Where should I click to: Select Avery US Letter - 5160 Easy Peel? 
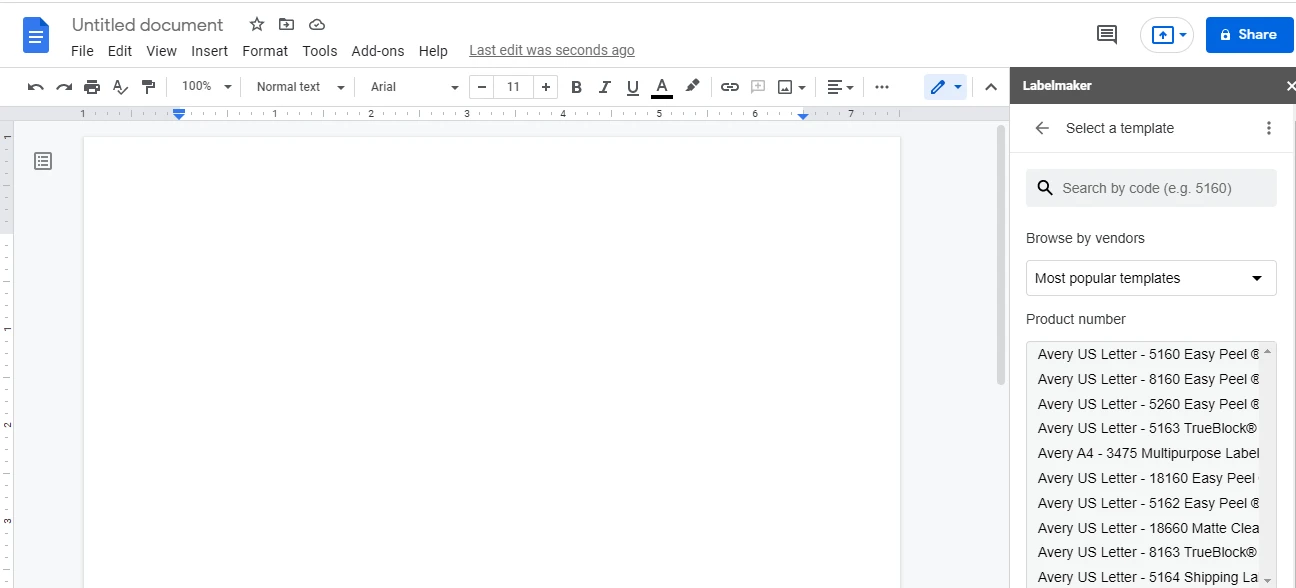pos(1148,354)
